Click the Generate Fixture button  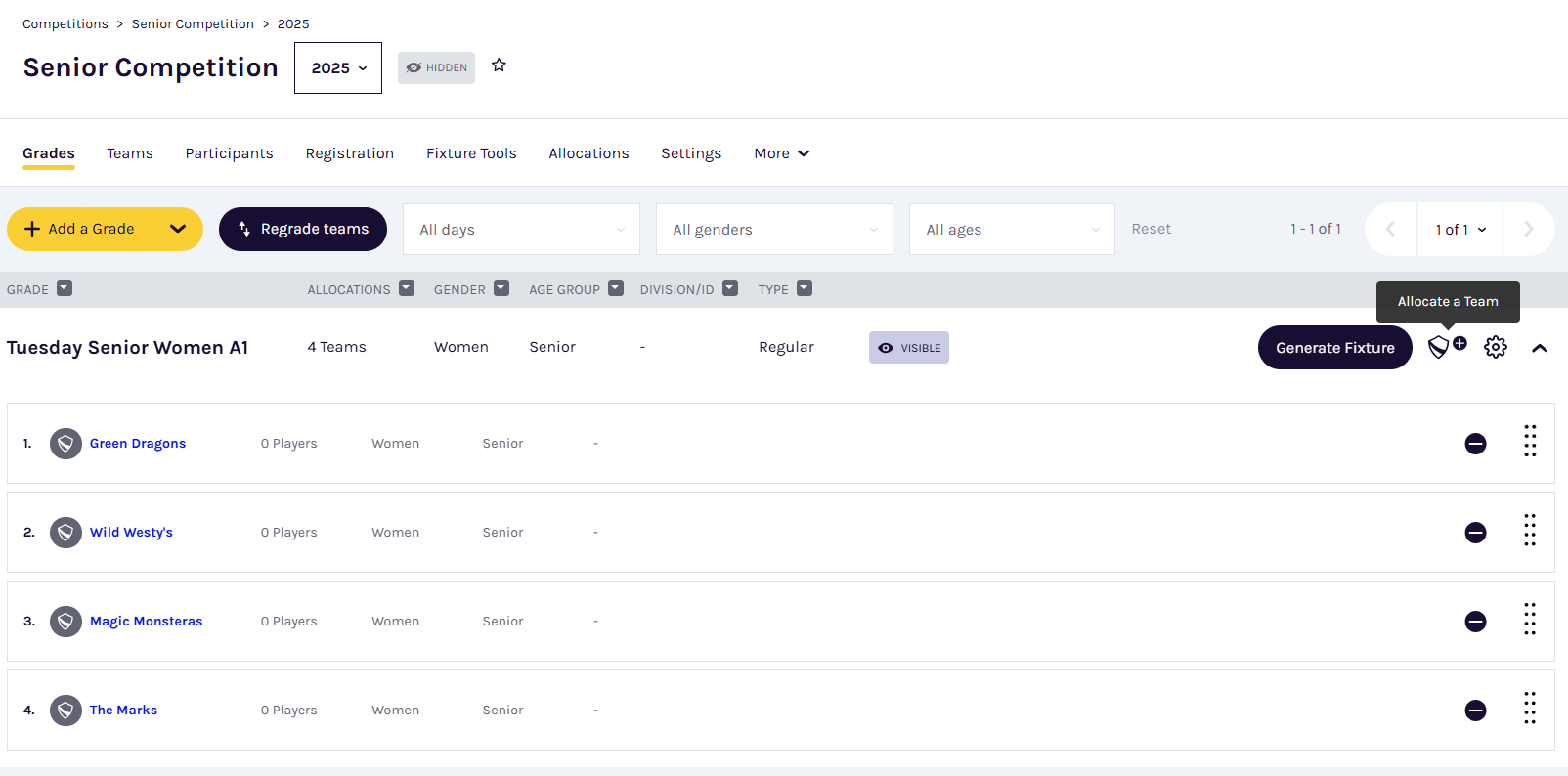(x=1334, y=348)
